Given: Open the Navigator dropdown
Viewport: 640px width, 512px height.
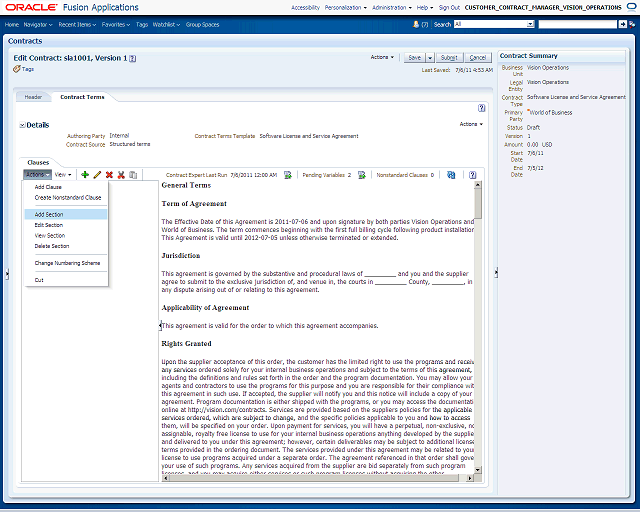Looking at the screenshot, I should point(38,24).
